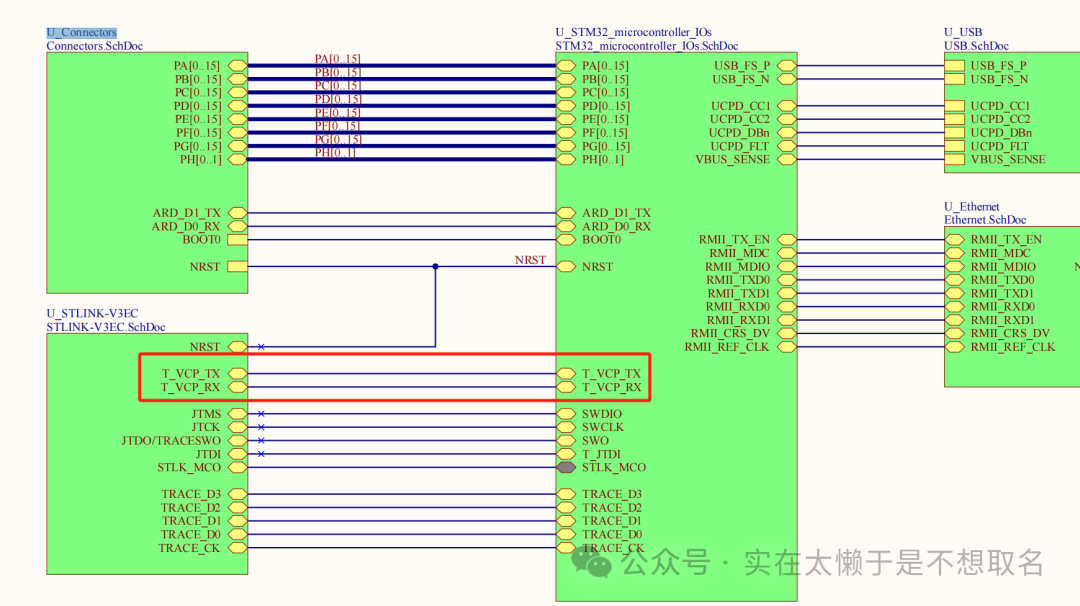Screen dimensions: 1080x606
Task: Select the UCPD_CC1 port in the U_USB block
Action: (x=958, y=106)
